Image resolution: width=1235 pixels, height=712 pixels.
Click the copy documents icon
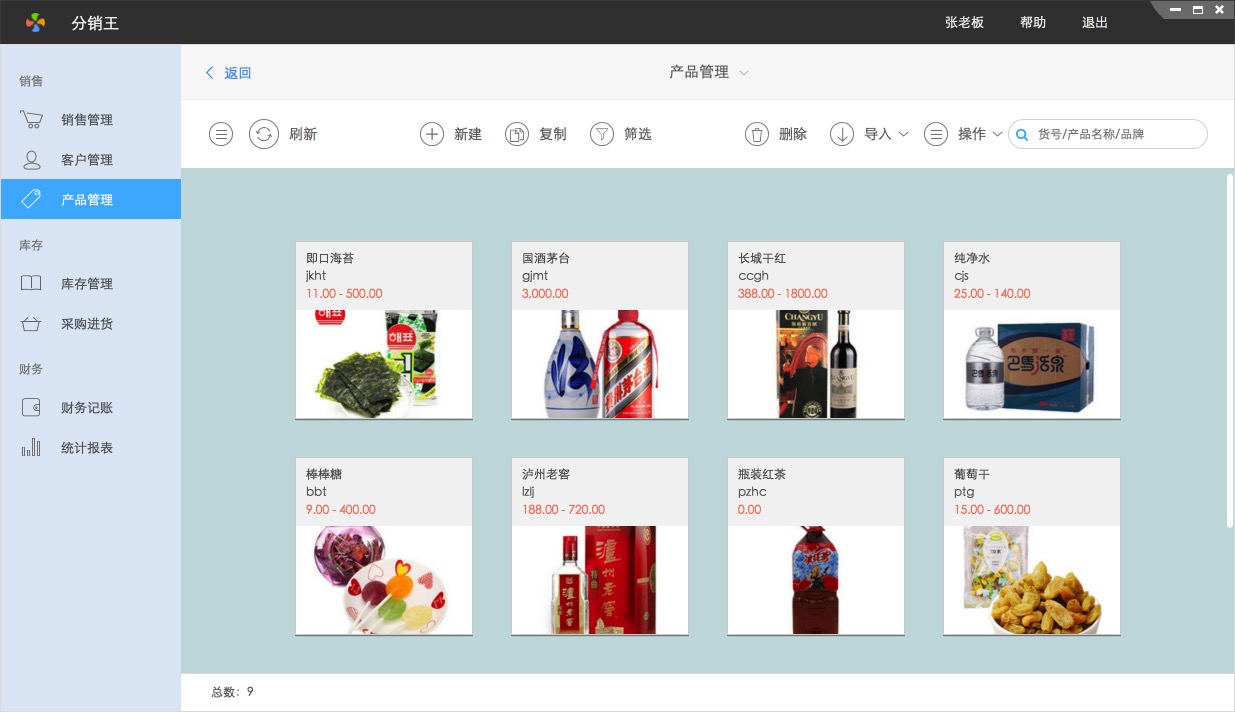[x=517, y=134]
